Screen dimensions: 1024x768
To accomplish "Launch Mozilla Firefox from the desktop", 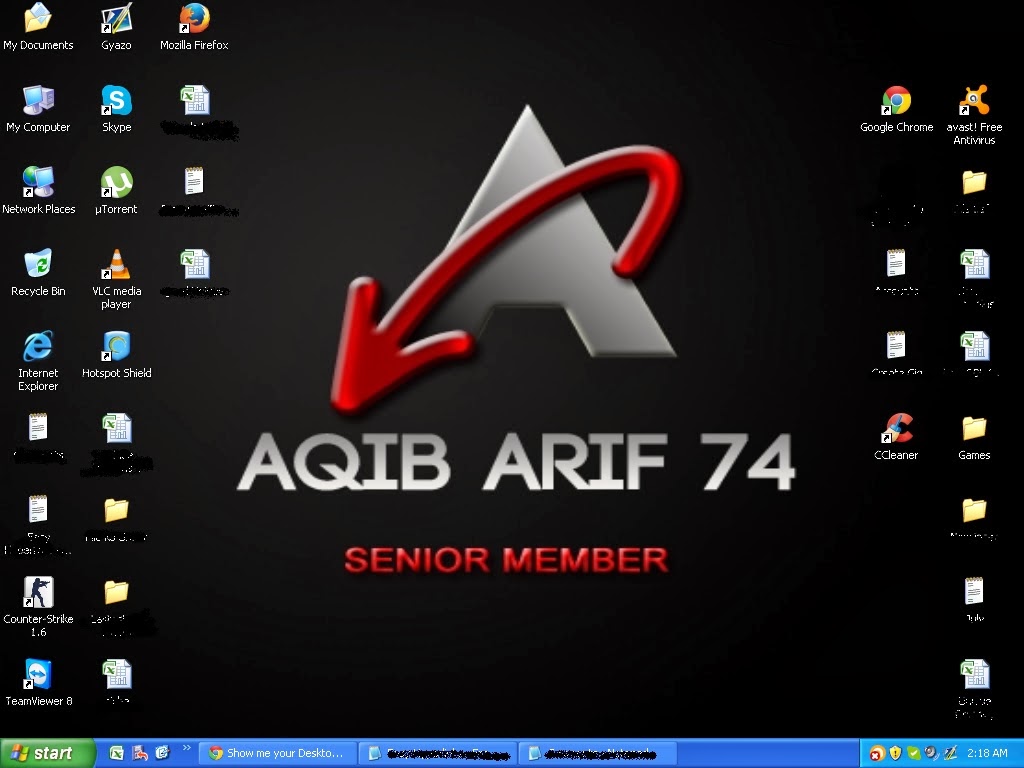I will (194, 26).
